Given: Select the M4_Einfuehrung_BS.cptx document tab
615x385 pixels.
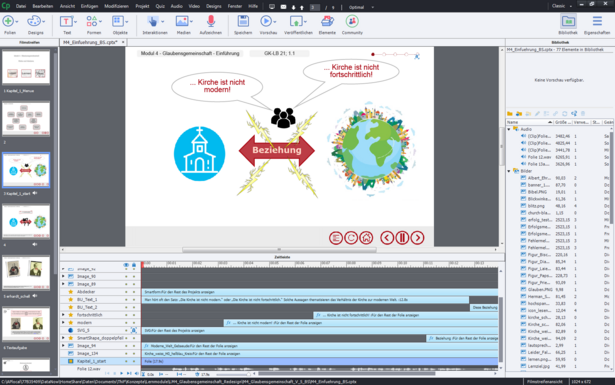Looking at the screenshot, I should point(90,42).
